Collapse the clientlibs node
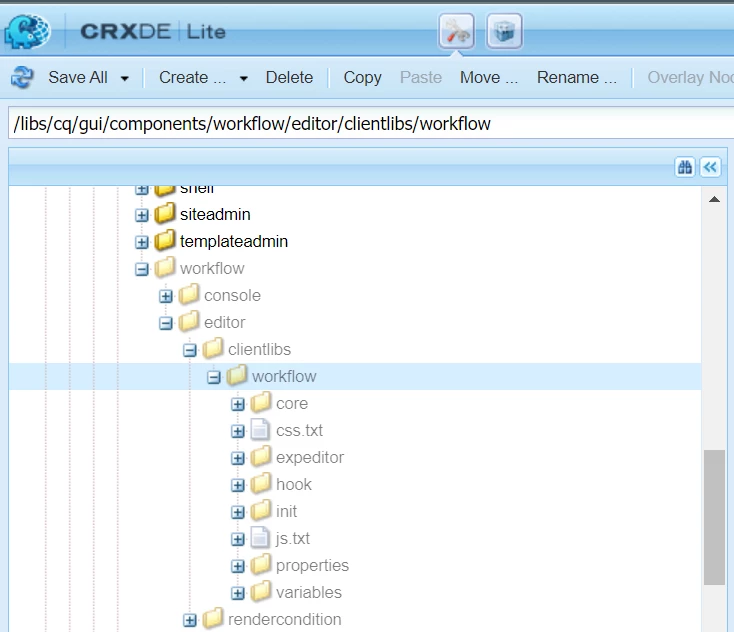Screen dimensions: 734x632 190,351
